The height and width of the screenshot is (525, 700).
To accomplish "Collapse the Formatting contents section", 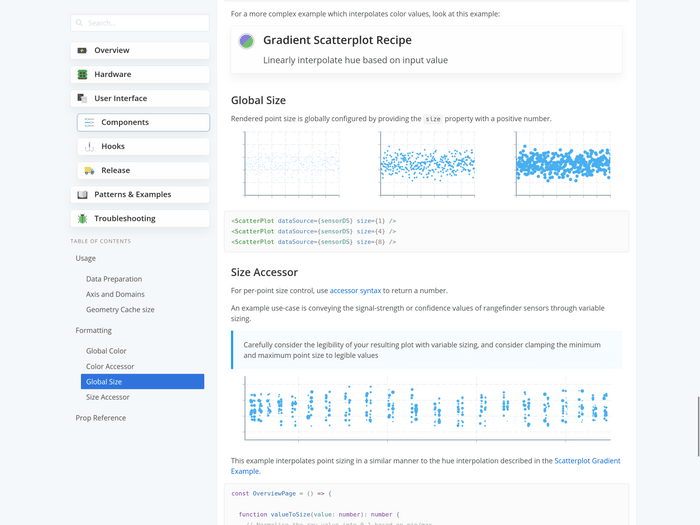I will [x=93, y=330].
